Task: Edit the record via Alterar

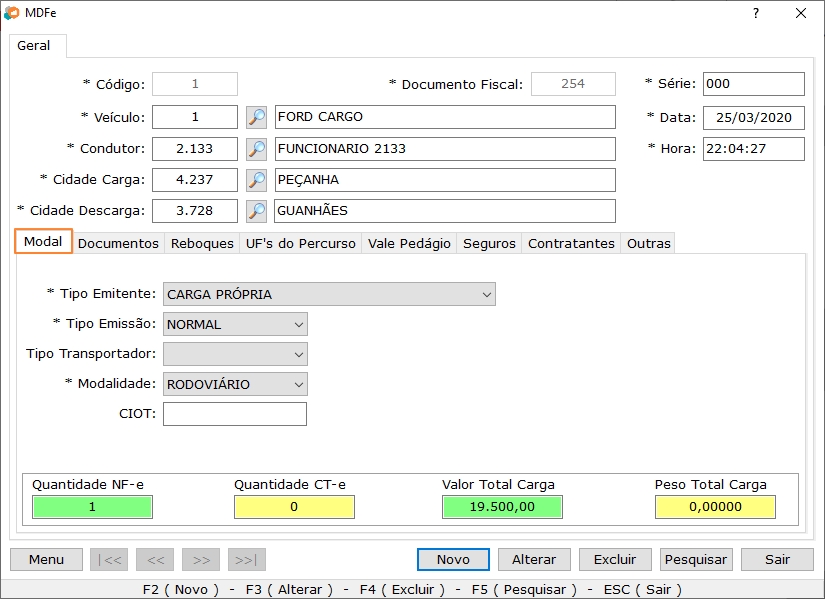Action: click(534, 559)
